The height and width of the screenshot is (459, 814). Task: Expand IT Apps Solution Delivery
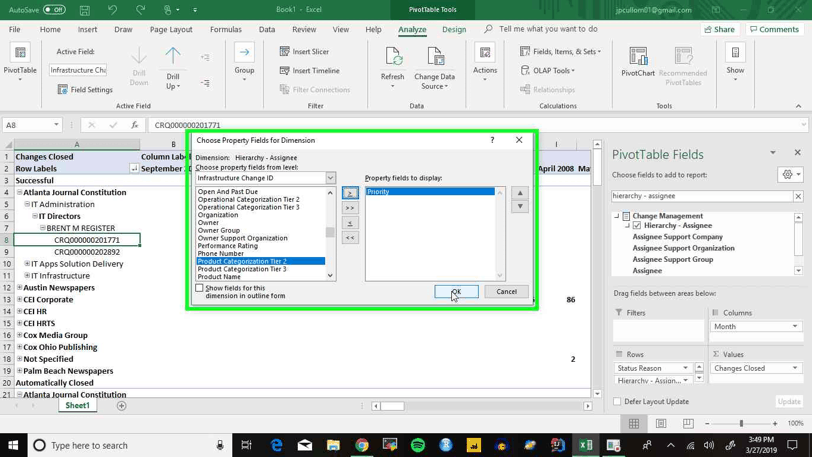point(27,264)
